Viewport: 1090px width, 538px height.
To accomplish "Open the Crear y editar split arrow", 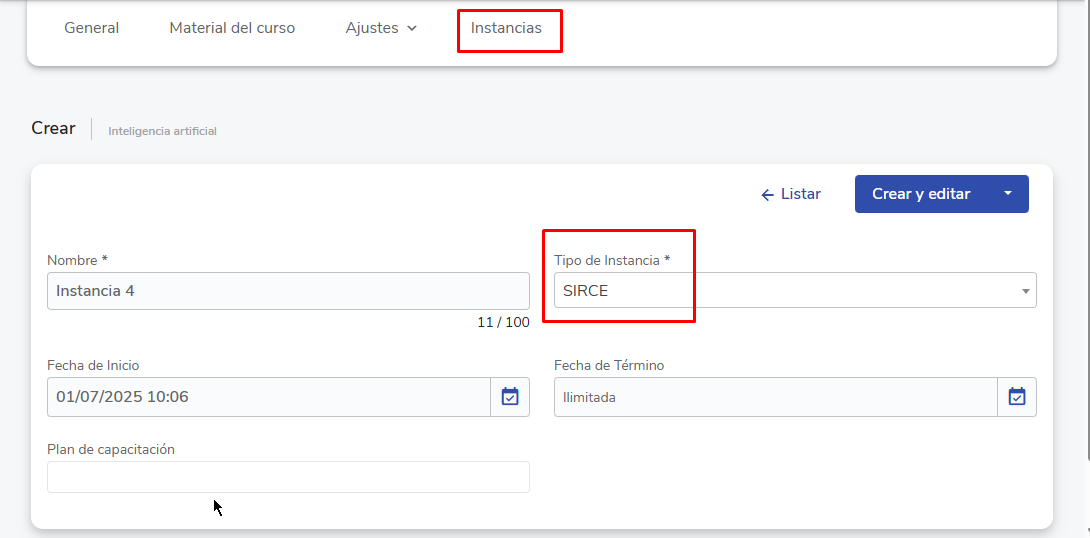I will pyautogui.click(x=1008, y=194).
